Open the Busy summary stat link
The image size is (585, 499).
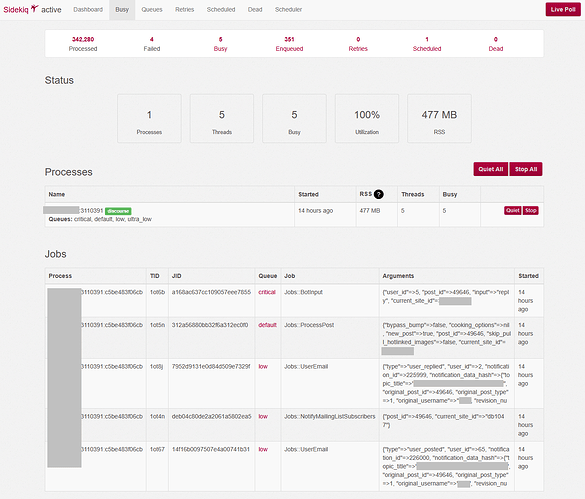pyautogui.click(x=220, y=44)
